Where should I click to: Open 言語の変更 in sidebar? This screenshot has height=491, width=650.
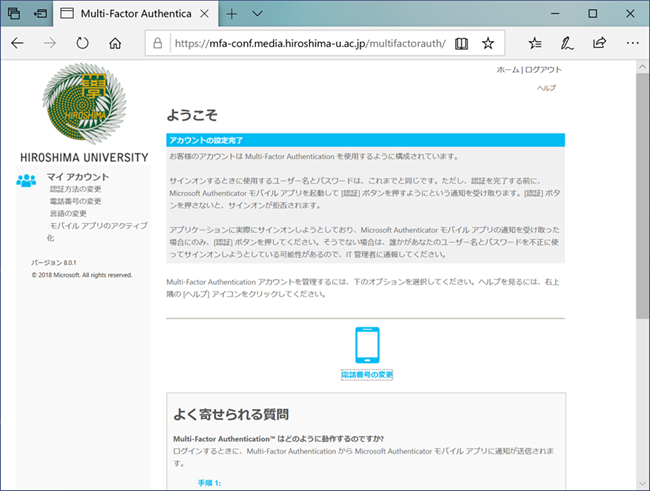tap(68, 214)
